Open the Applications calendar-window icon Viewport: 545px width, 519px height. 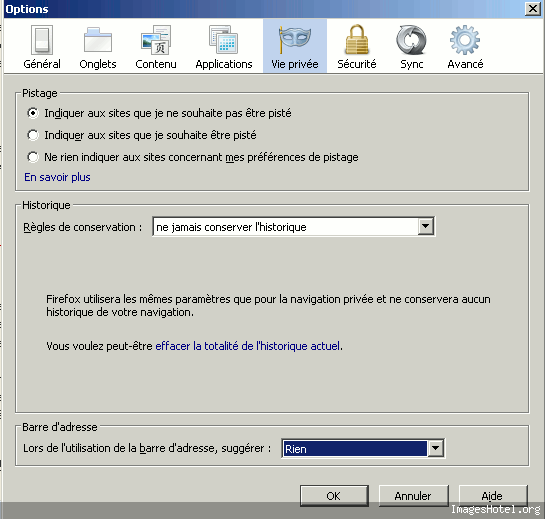223,40
